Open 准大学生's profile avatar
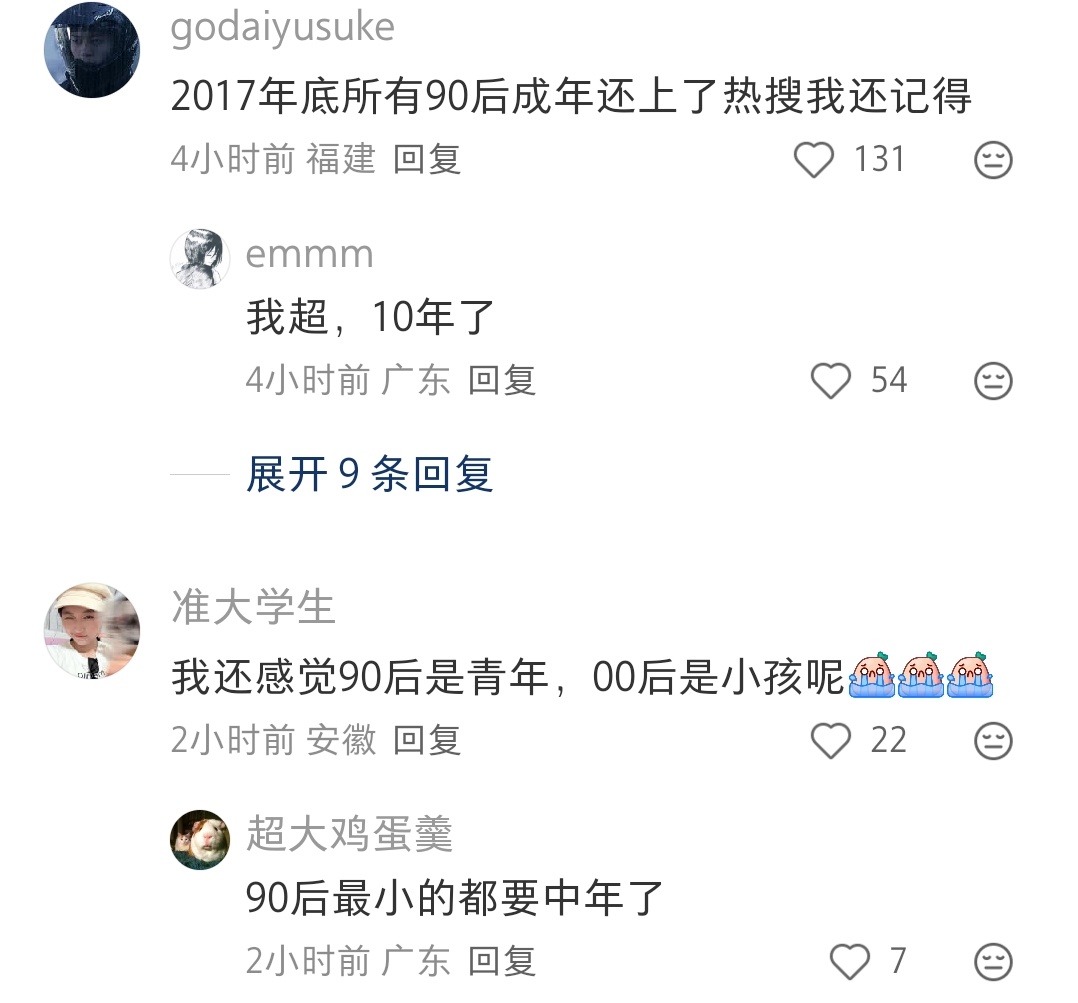 coord(92,630)
